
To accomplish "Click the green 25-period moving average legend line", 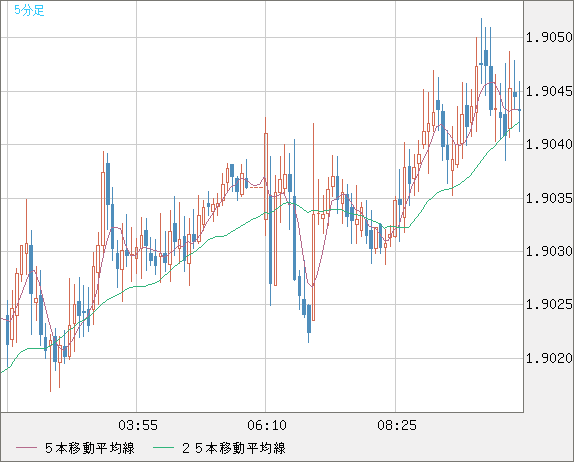I will 163,448.
